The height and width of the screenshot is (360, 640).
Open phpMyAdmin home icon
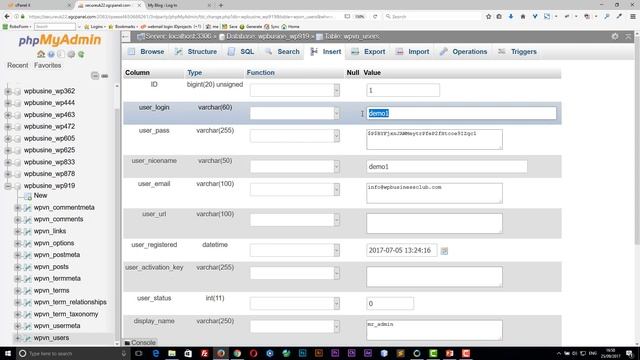[41, 54]
